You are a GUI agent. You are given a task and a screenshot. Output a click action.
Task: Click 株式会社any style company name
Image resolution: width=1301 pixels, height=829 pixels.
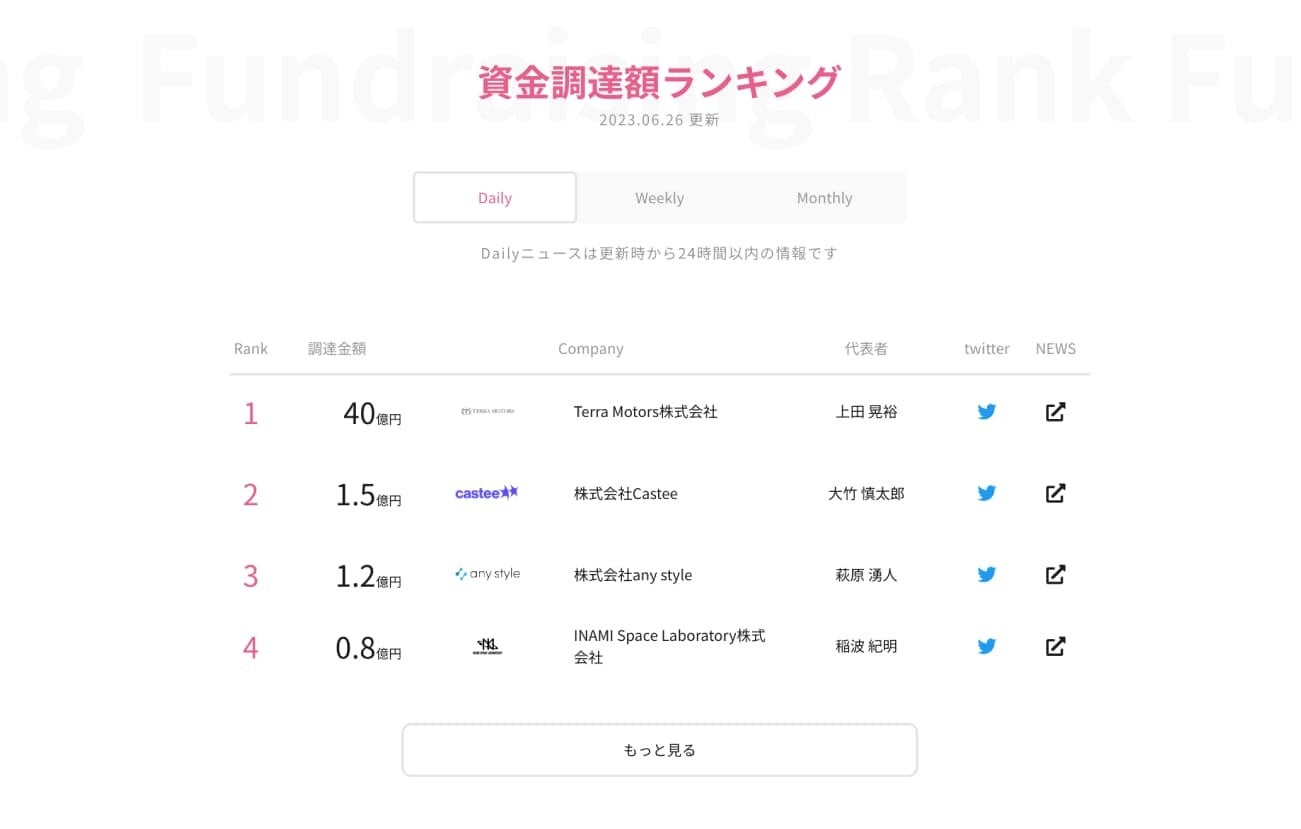(x=633, y=575)
